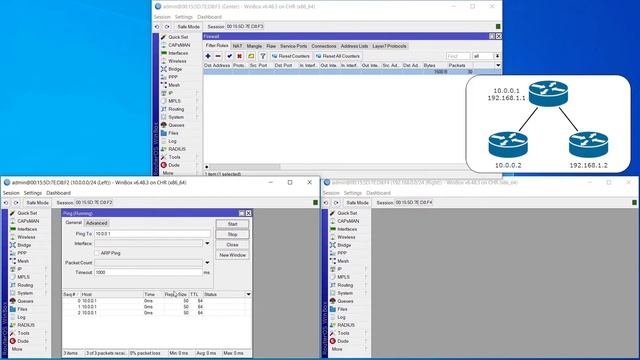Switch to Advanced tab in Ping

coord(96,223)
